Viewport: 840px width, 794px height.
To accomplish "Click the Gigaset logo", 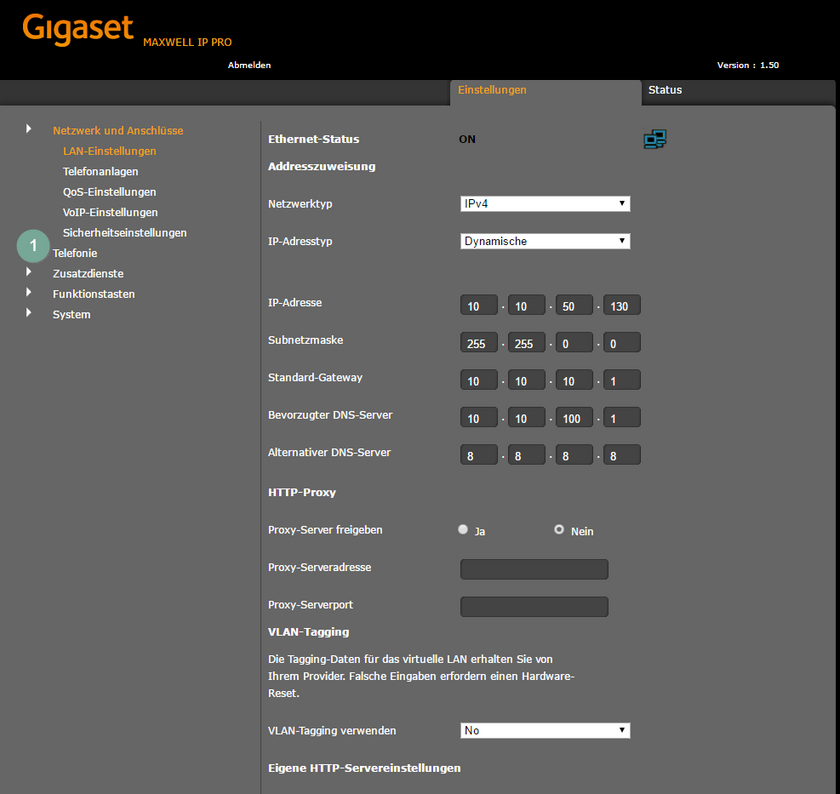I will tap(77, 28).
